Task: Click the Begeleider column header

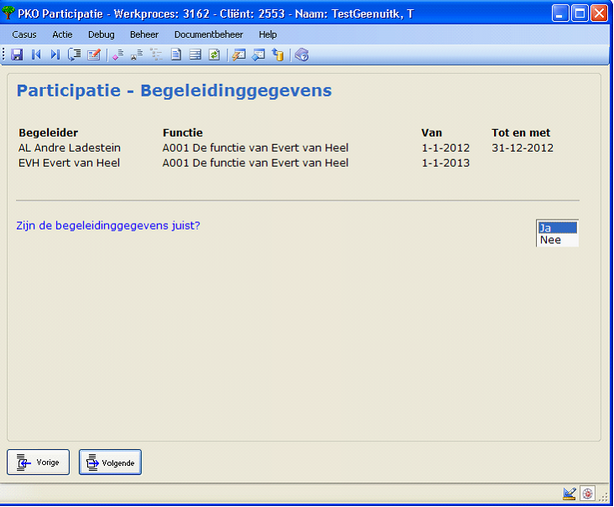Action: 49,133
